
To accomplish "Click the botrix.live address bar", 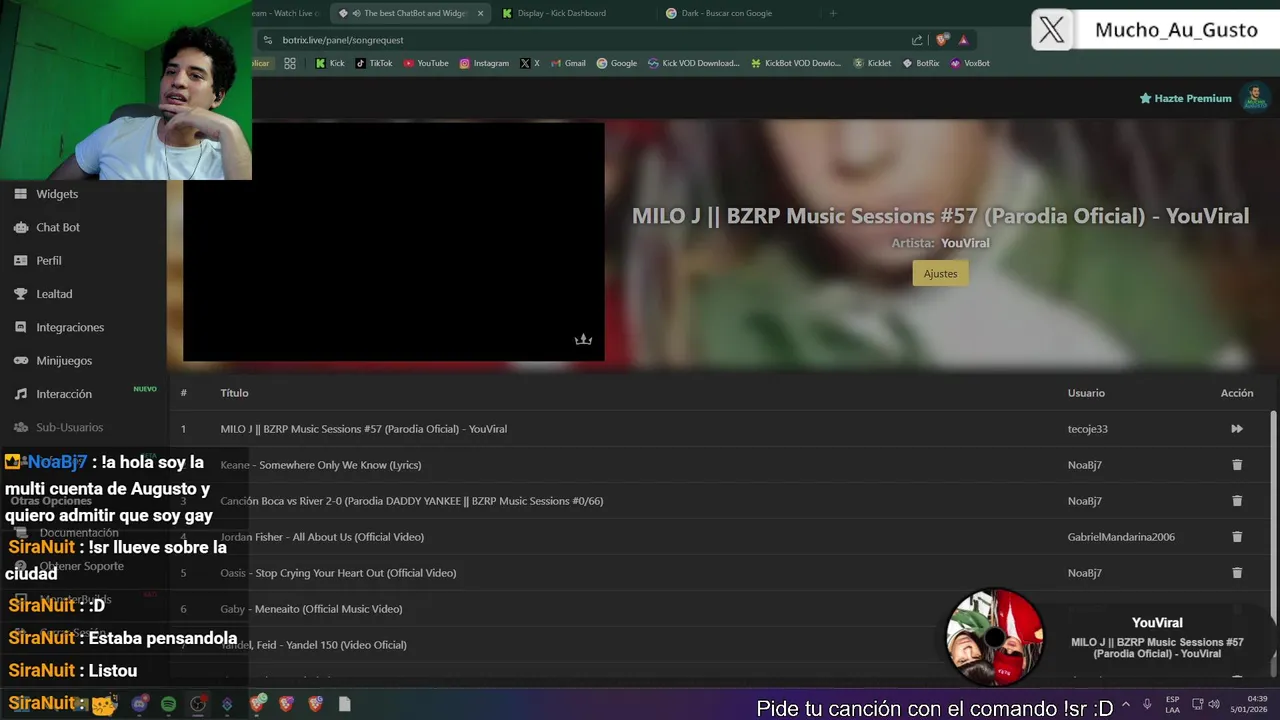I will [x=590, y=40].
